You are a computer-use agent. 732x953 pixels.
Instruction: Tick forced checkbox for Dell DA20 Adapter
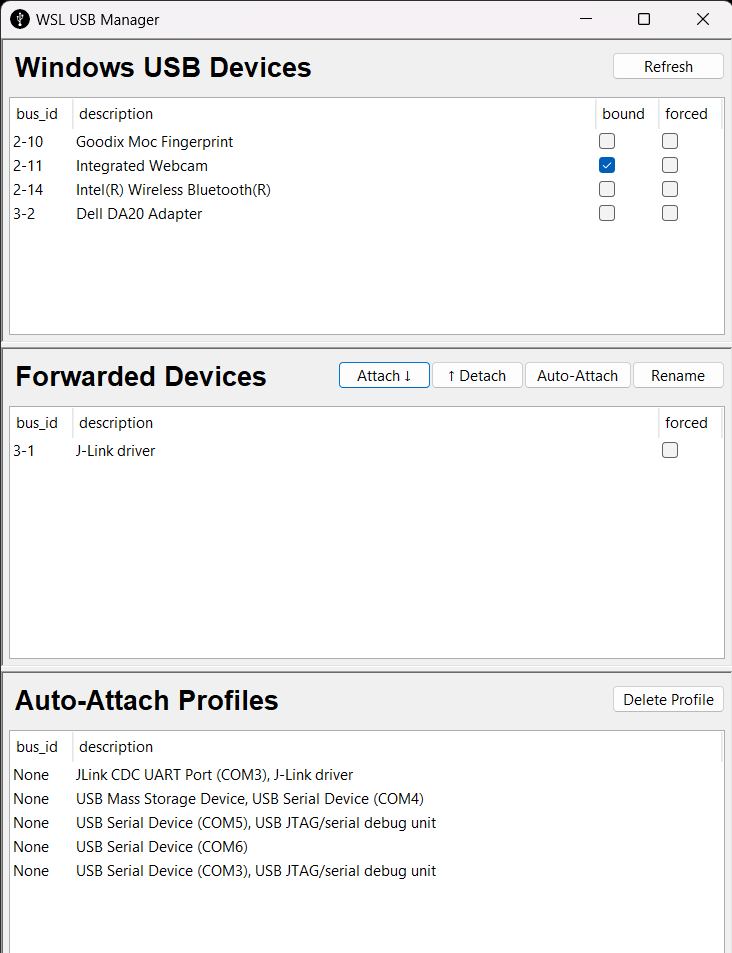tap(670, 213)
